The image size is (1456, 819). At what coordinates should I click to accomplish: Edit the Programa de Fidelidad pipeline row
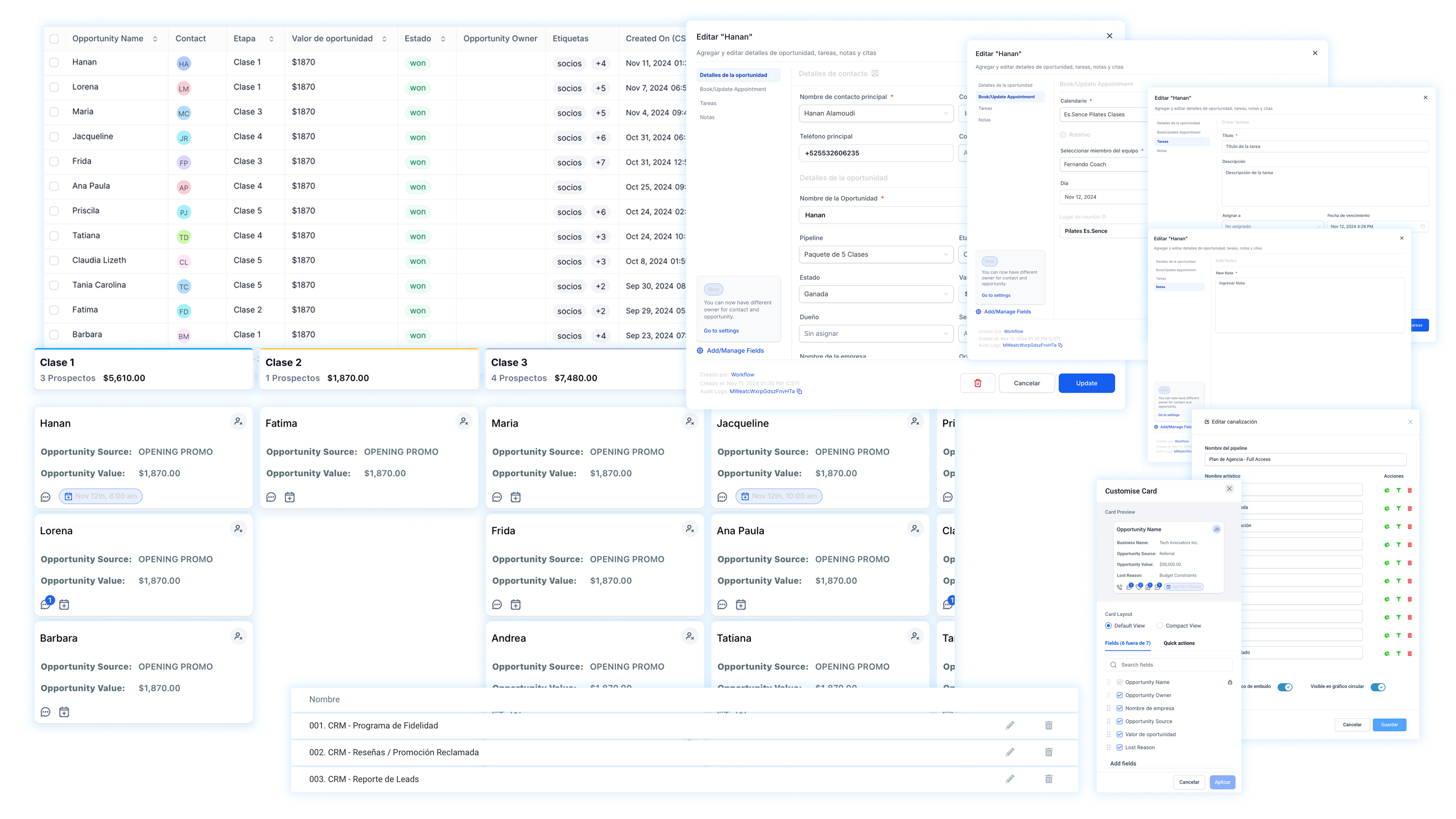tap(1010, 725)
